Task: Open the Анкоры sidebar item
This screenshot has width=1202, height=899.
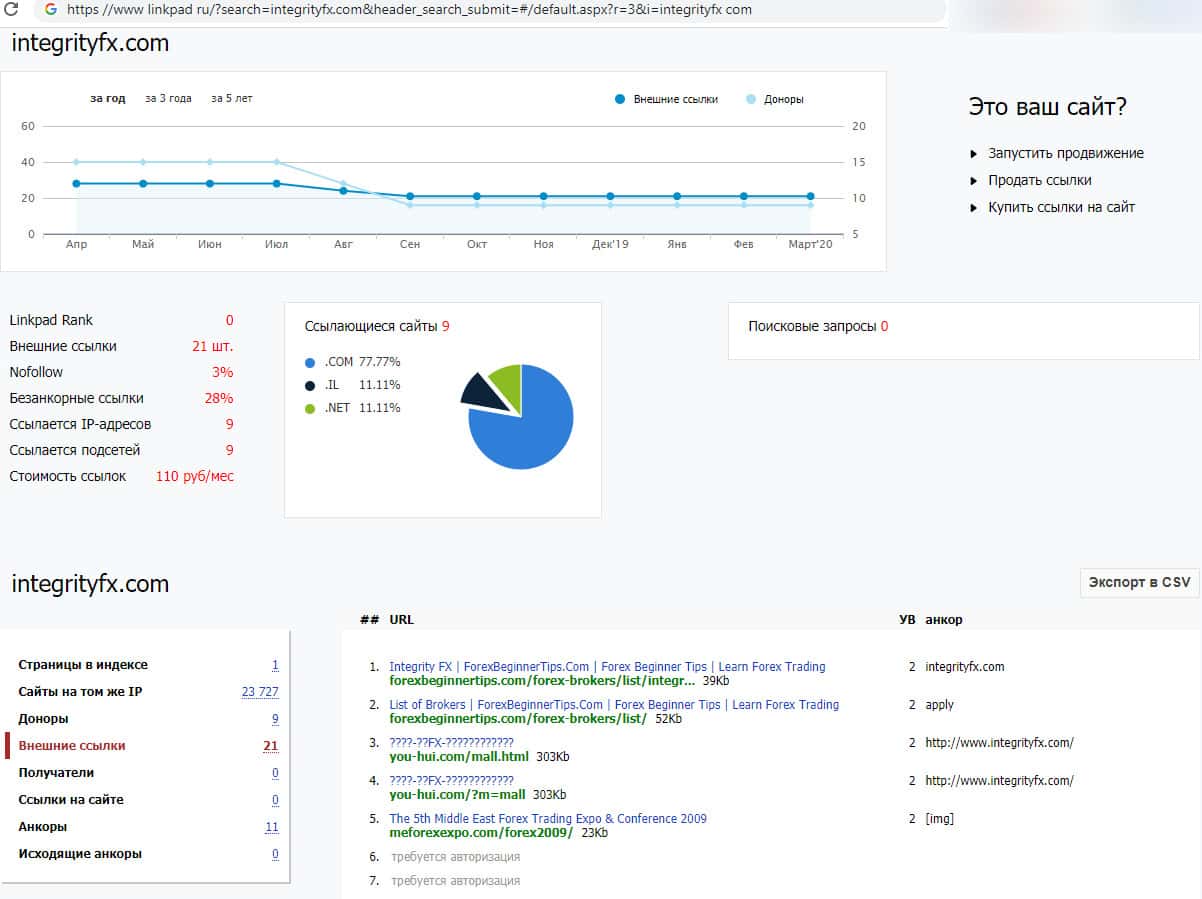Action: pos(43,827)
